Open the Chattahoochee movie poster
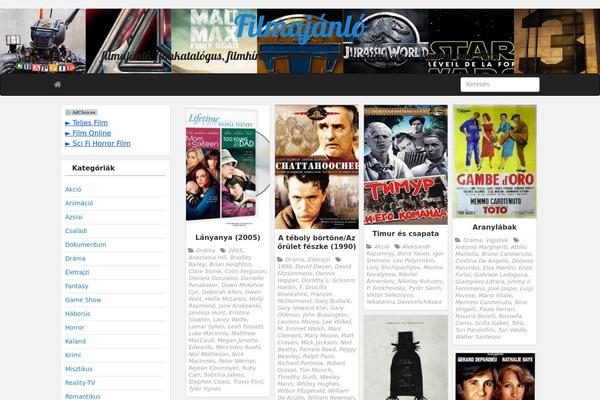The width and height of the screenshot is (600, 400). [x=317, y=167]
